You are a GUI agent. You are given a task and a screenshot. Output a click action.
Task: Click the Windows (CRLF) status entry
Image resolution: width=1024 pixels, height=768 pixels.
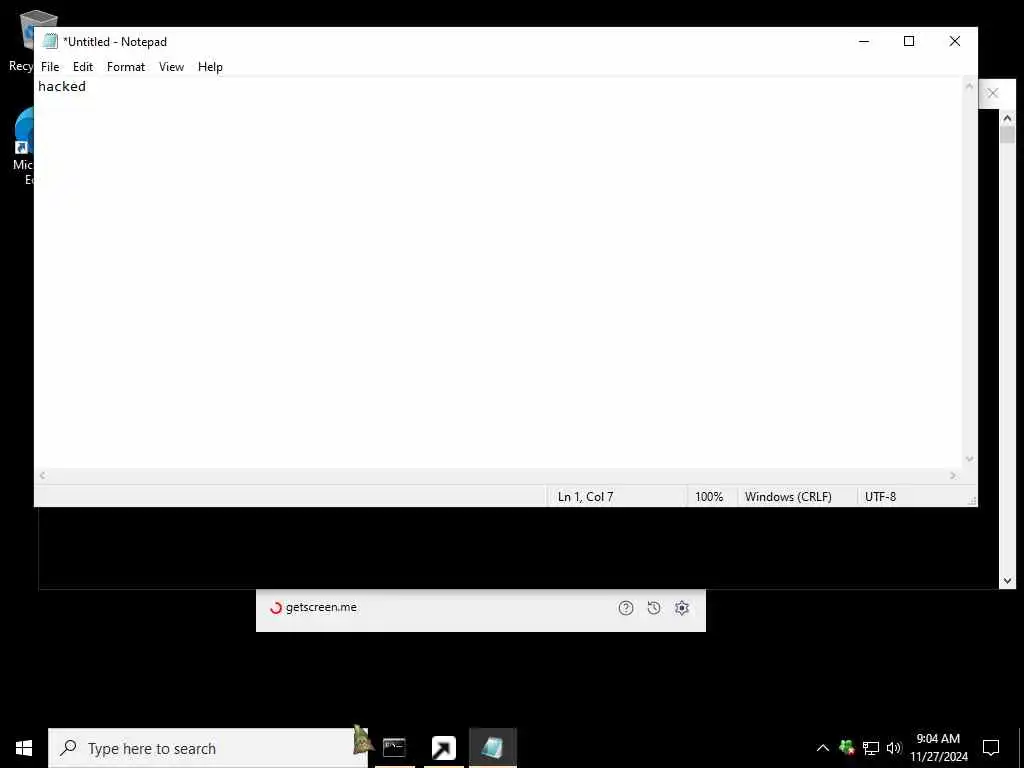(x=788, y=496)
